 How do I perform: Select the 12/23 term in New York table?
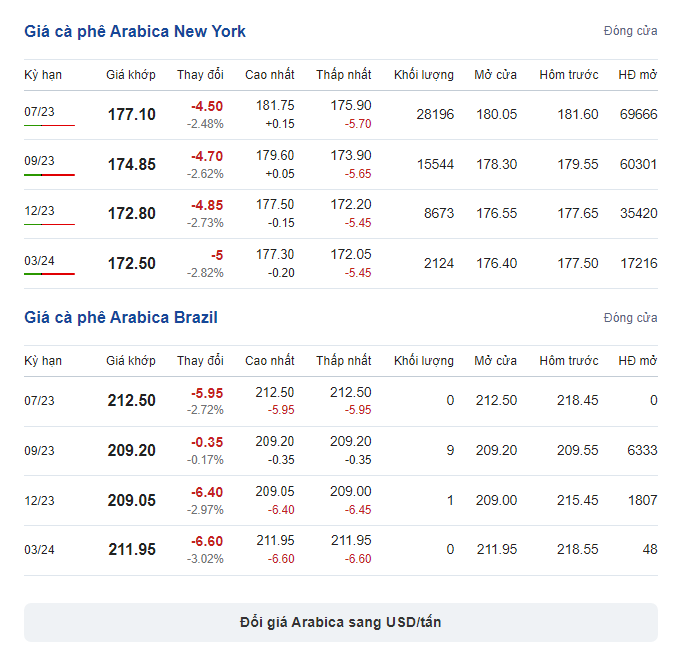(x=39, y=211)
